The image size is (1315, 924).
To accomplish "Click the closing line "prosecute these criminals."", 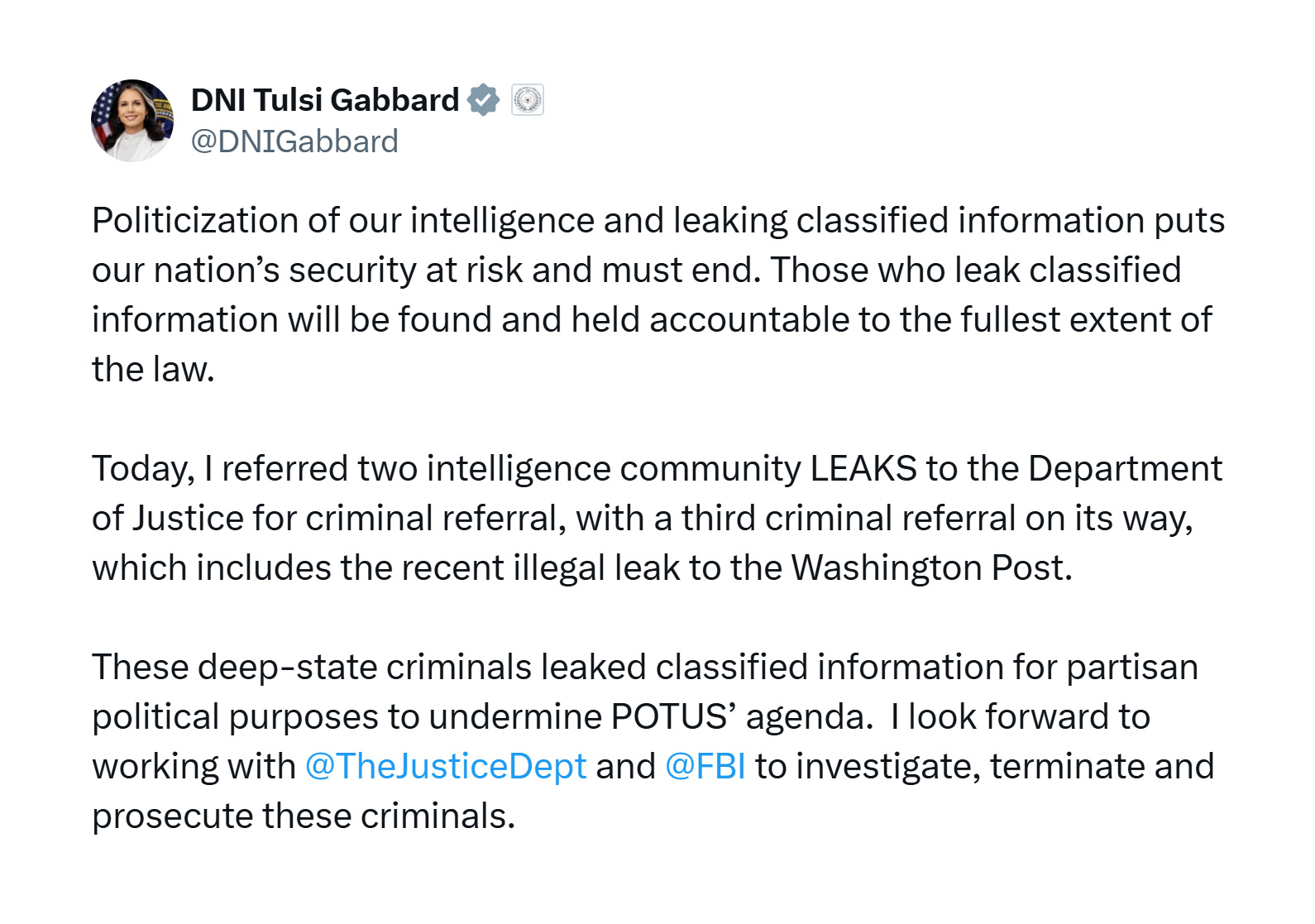I will [x=304, y=816].
